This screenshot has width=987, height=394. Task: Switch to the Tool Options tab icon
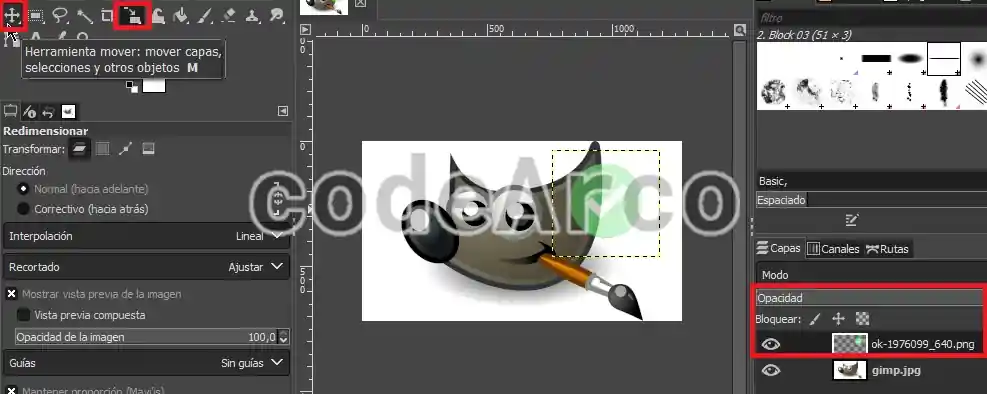pyautogui.click(x=11, y=112)
